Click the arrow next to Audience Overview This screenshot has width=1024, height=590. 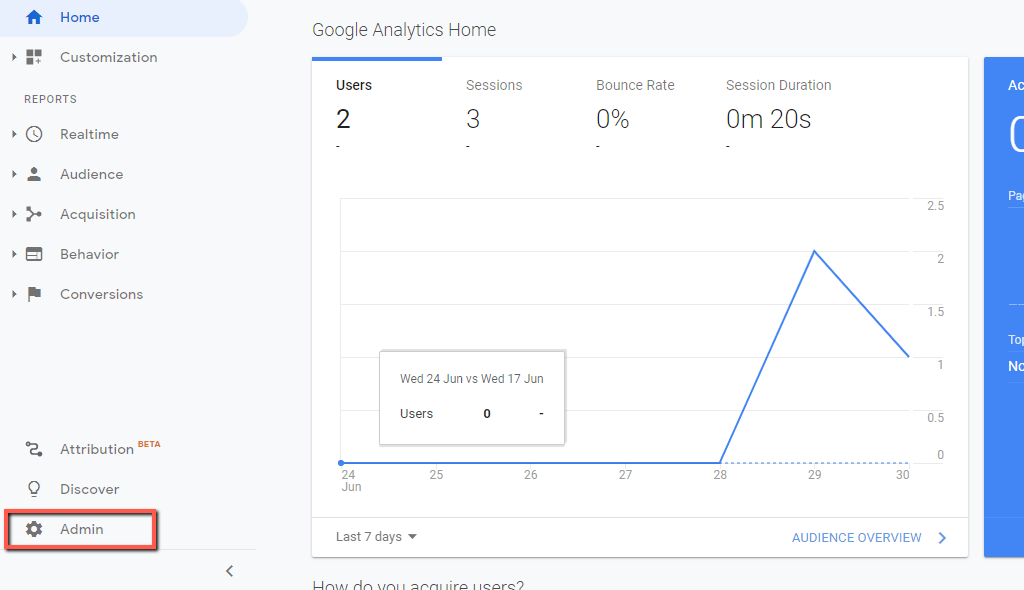point(942,538)
